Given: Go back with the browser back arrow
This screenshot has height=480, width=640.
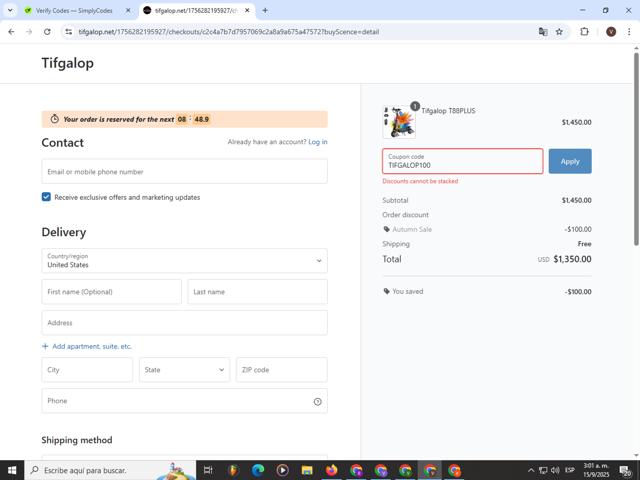Looking at the screenshot, I should 11,32.
